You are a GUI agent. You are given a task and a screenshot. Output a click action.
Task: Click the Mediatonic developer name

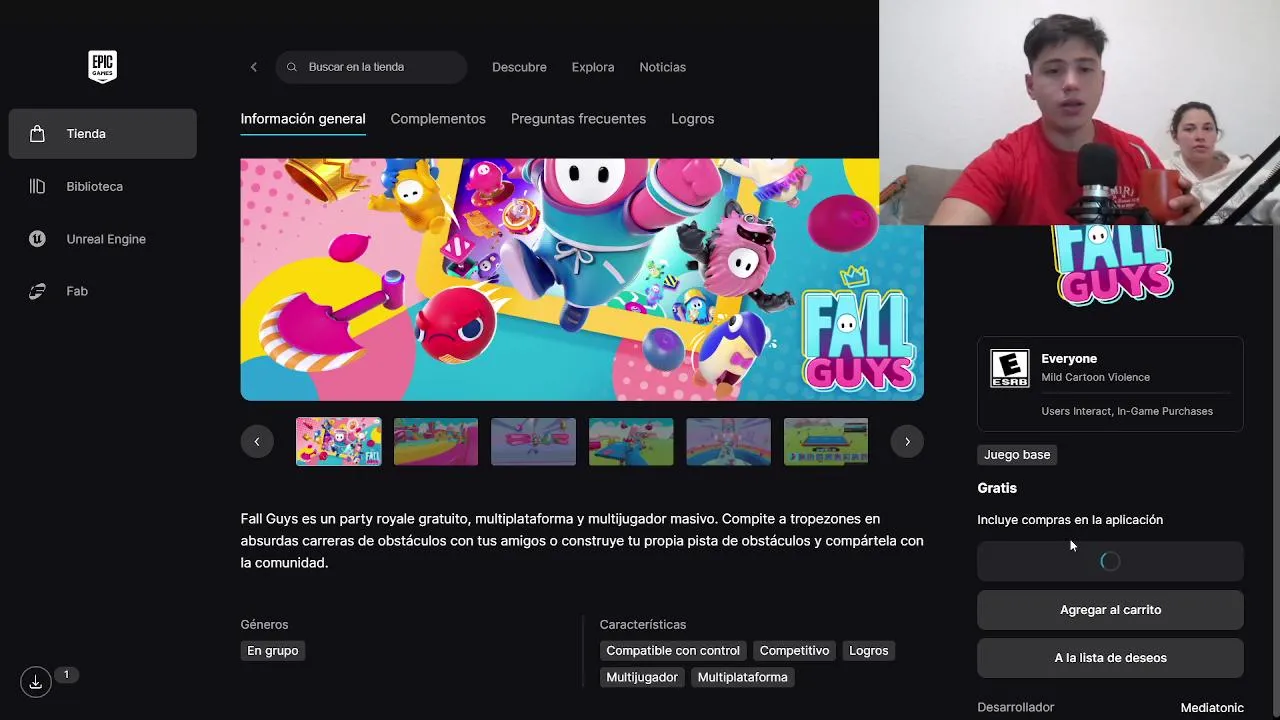tap(1212, 708)
